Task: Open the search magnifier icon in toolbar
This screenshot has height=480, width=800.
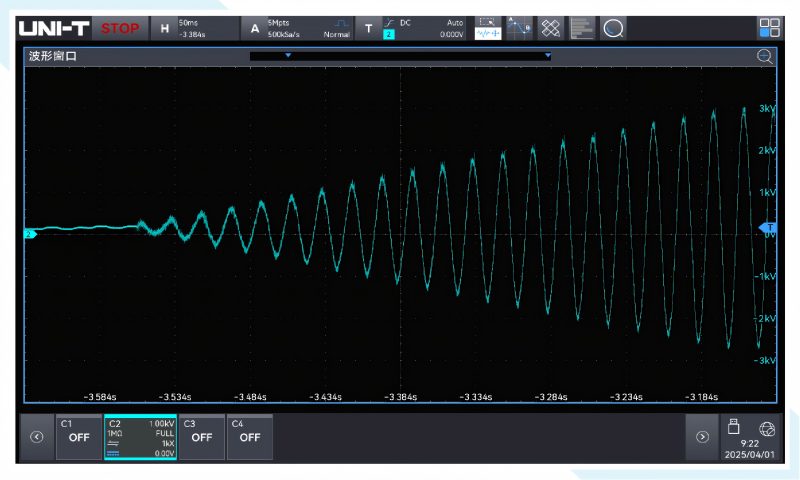Action: coord(613,28)
